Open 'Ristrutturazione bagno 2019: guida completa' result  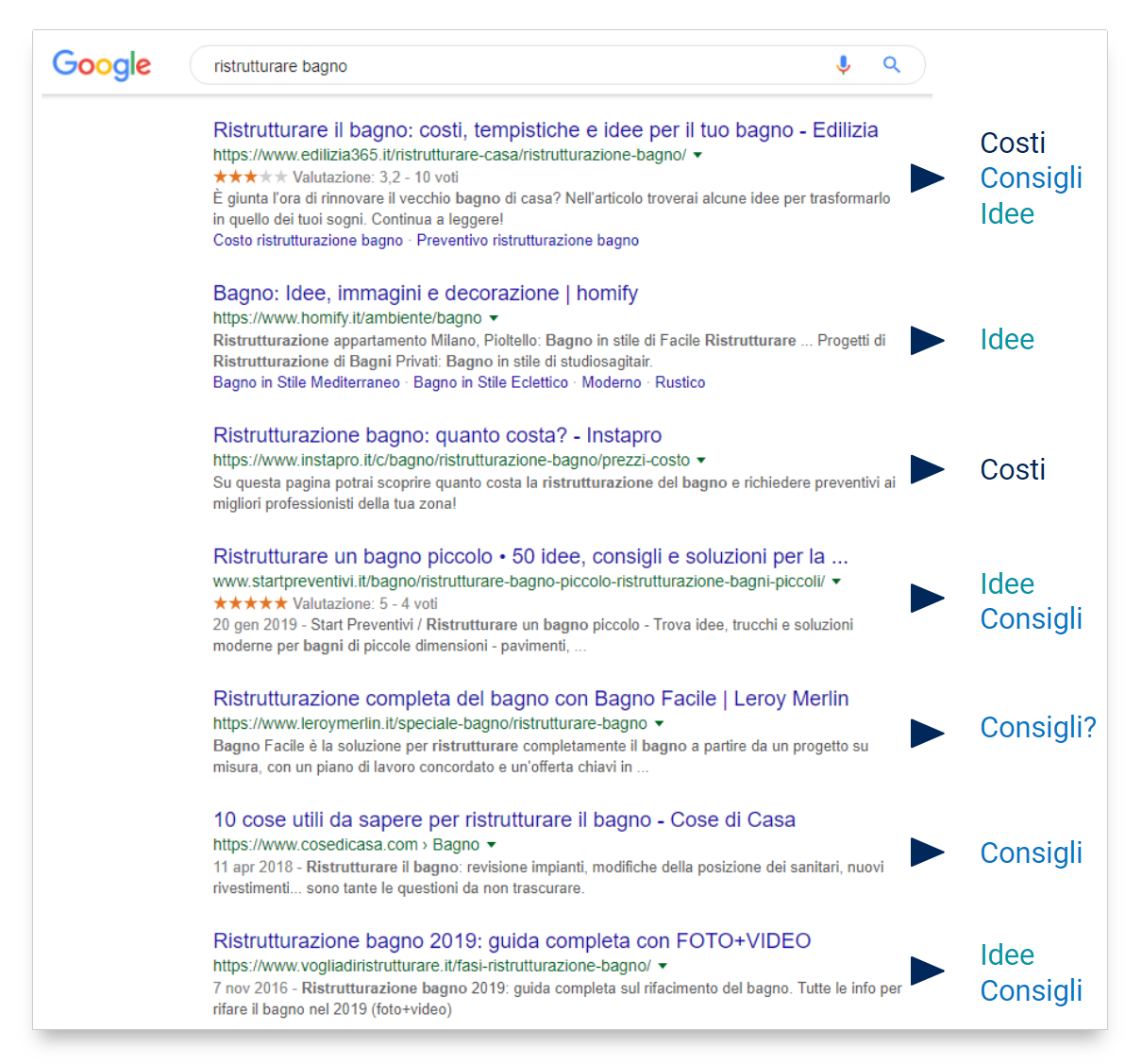click(512, 941)
